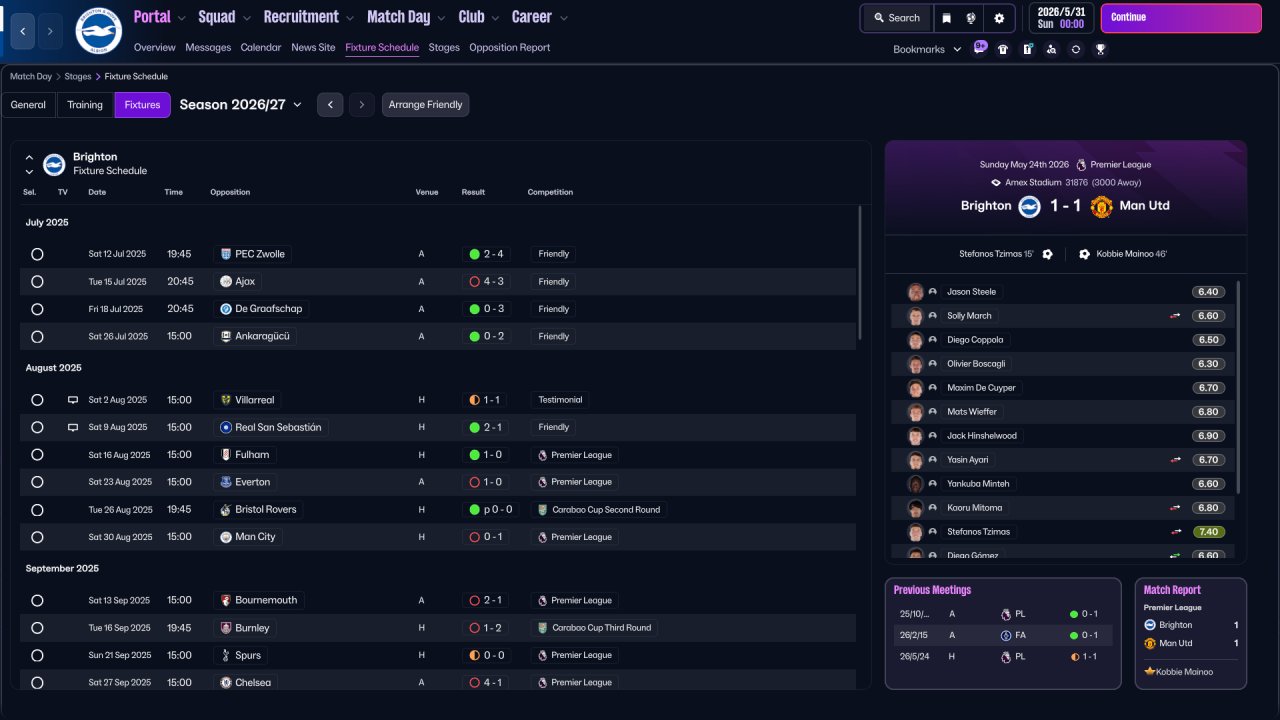Screen dimensions: 1280x720
Task: Switch to the Training tab
Action: pyautogui.click(x=85, y=105)
